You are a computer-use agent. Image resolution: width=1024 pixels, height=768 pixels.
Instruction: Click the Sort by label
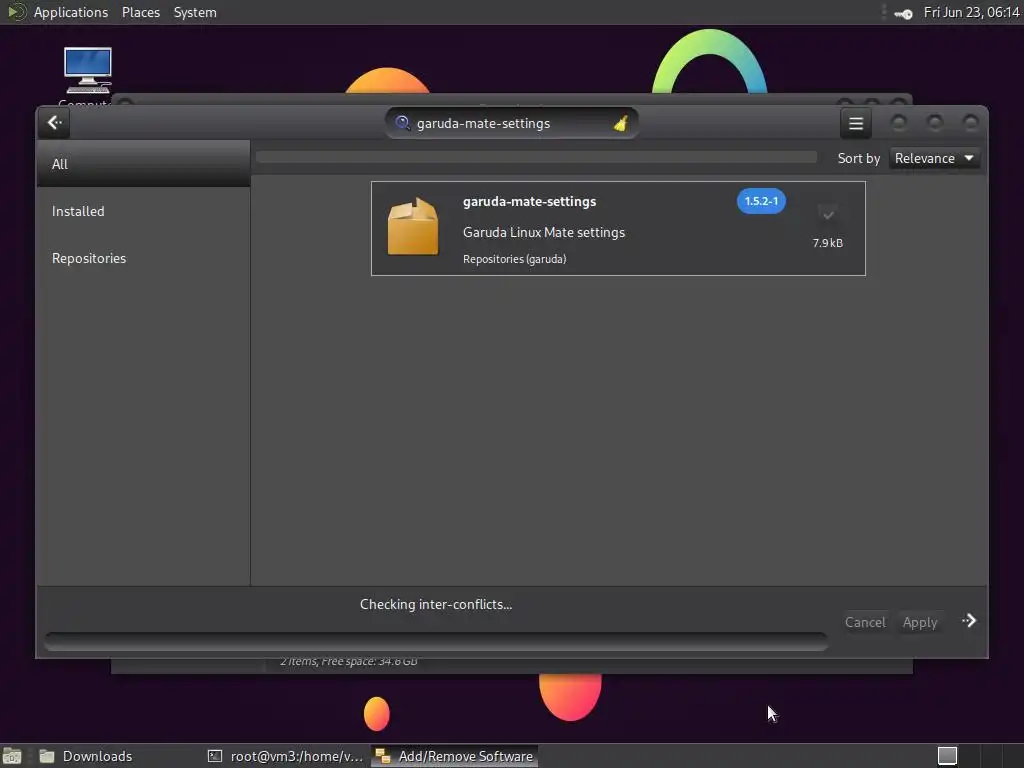click(x=858, y=159)
